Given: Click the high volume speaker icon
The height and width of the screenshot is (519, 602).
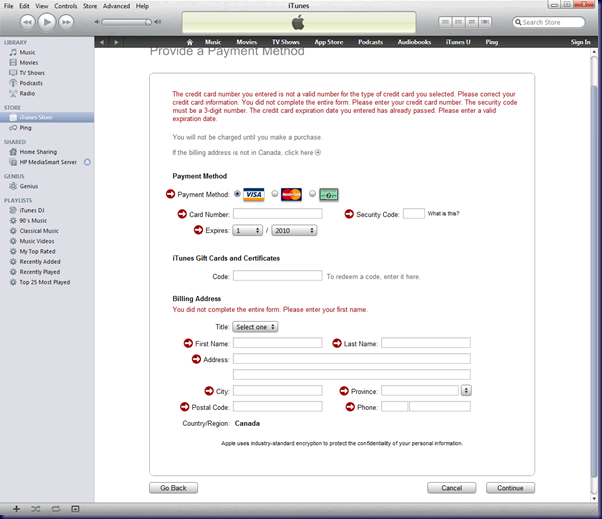Looking at the screenshot, I should (x=158, y=22).
